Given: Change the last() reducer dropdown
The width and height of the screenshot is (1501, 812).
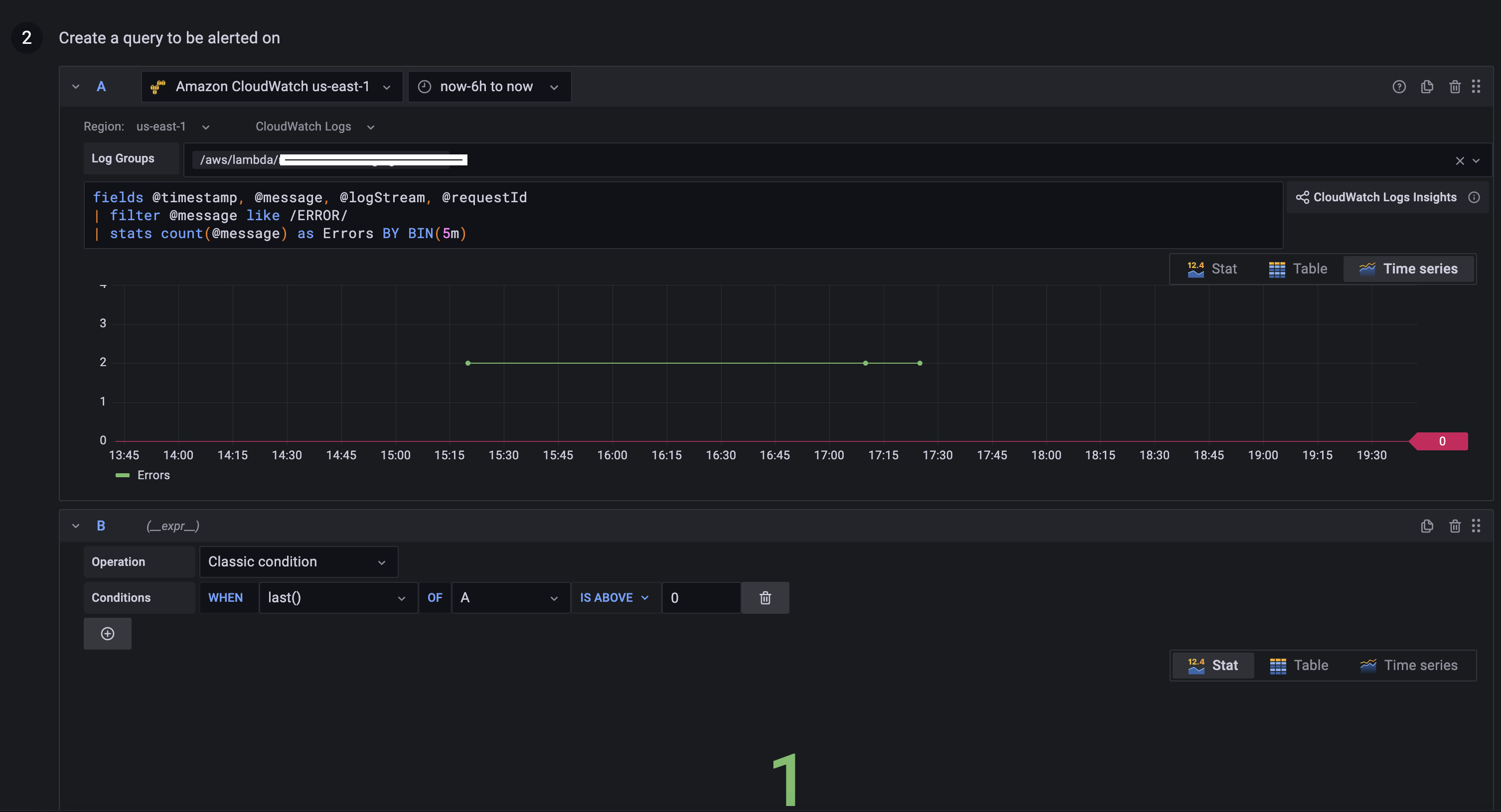Looking at the screenshot, I should click(x=338, y=598).
